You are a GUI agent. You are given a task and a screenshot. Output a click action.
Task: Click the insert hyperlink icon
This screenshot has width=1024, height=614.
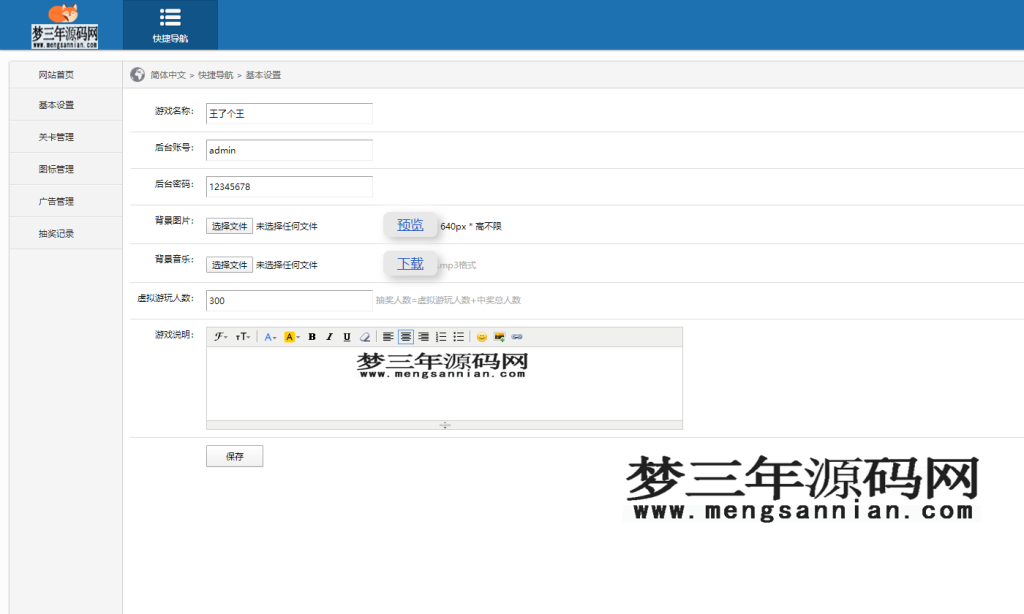click(x=517, y=337)
